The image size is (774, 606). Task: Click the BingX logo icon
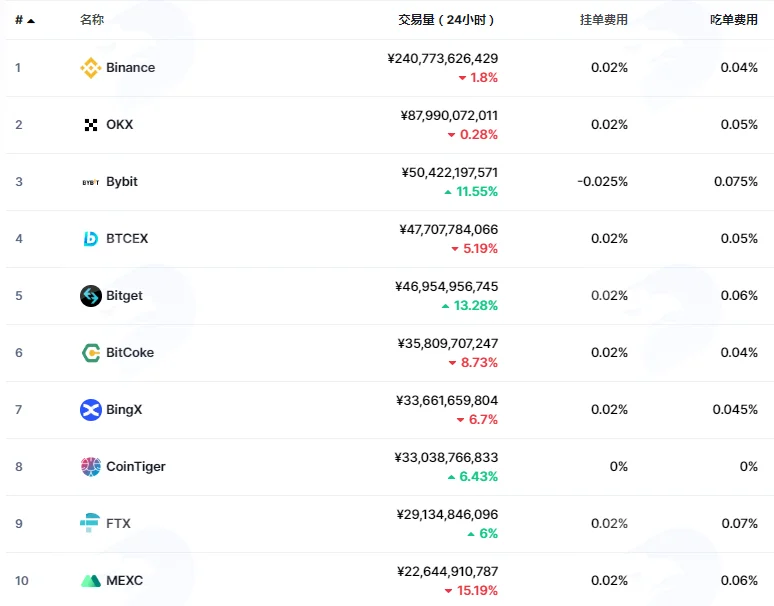pos(91,410)
